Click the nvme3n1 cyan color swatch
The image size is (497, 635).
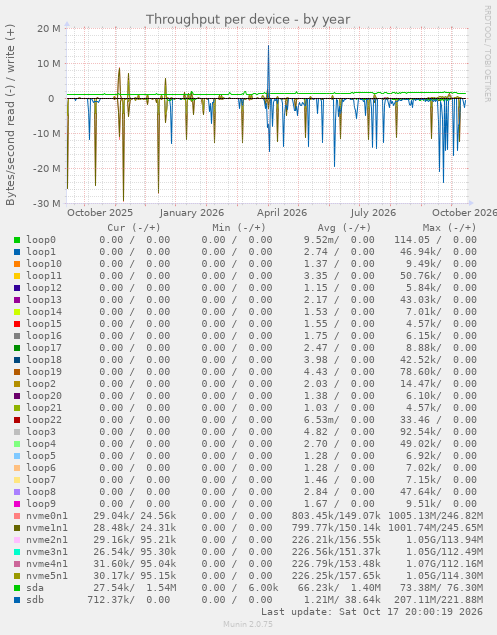tap(17, 552)
